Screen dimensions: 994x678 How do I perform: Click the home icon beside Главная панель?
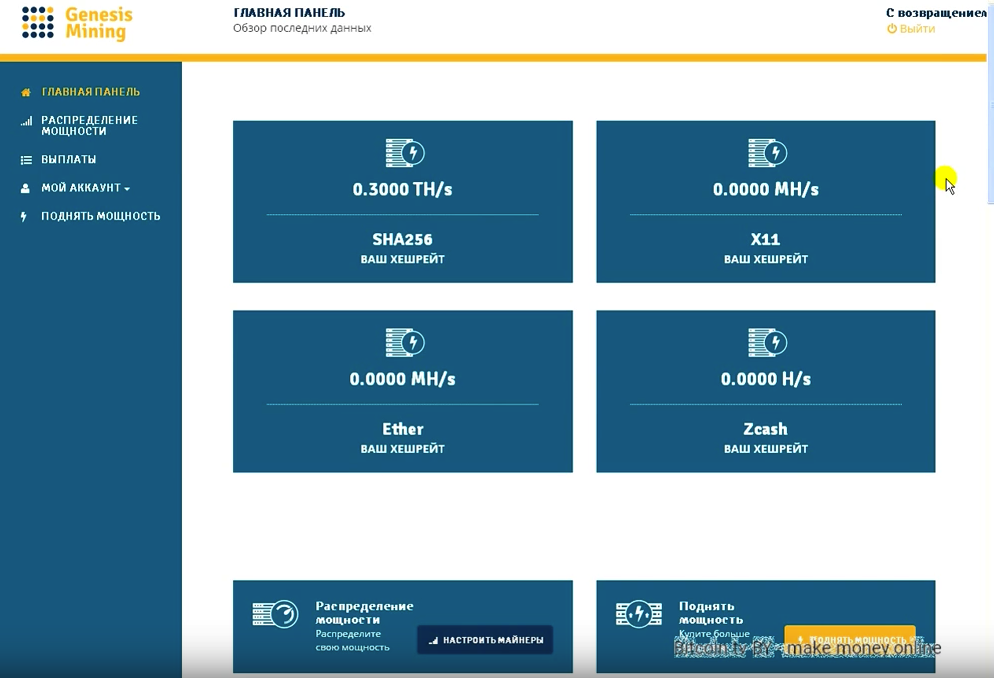pos(26,92)
